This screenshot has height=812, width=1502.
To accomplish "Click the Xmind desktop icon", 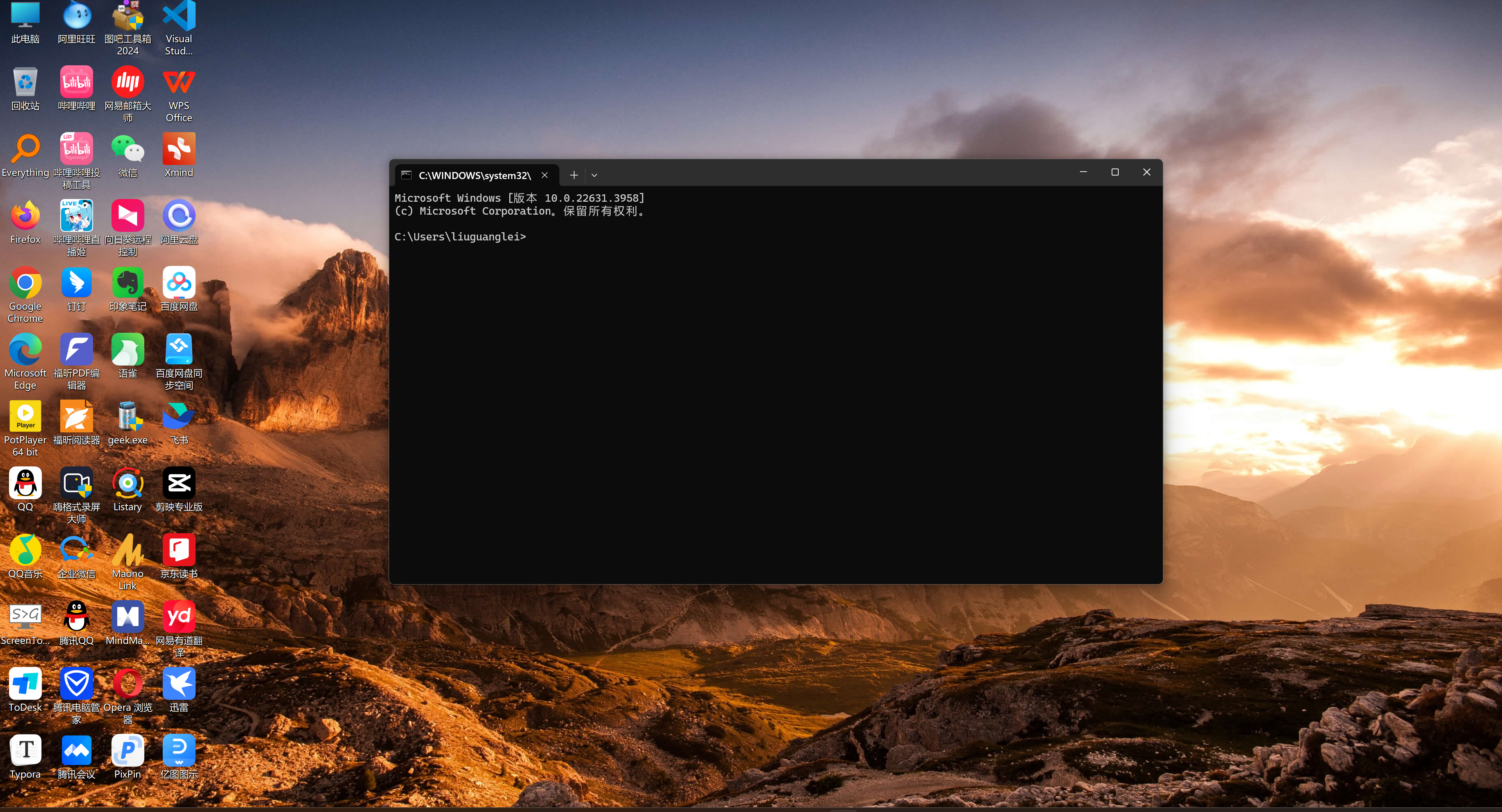I will pyautogui.click(x=178, y=149).
